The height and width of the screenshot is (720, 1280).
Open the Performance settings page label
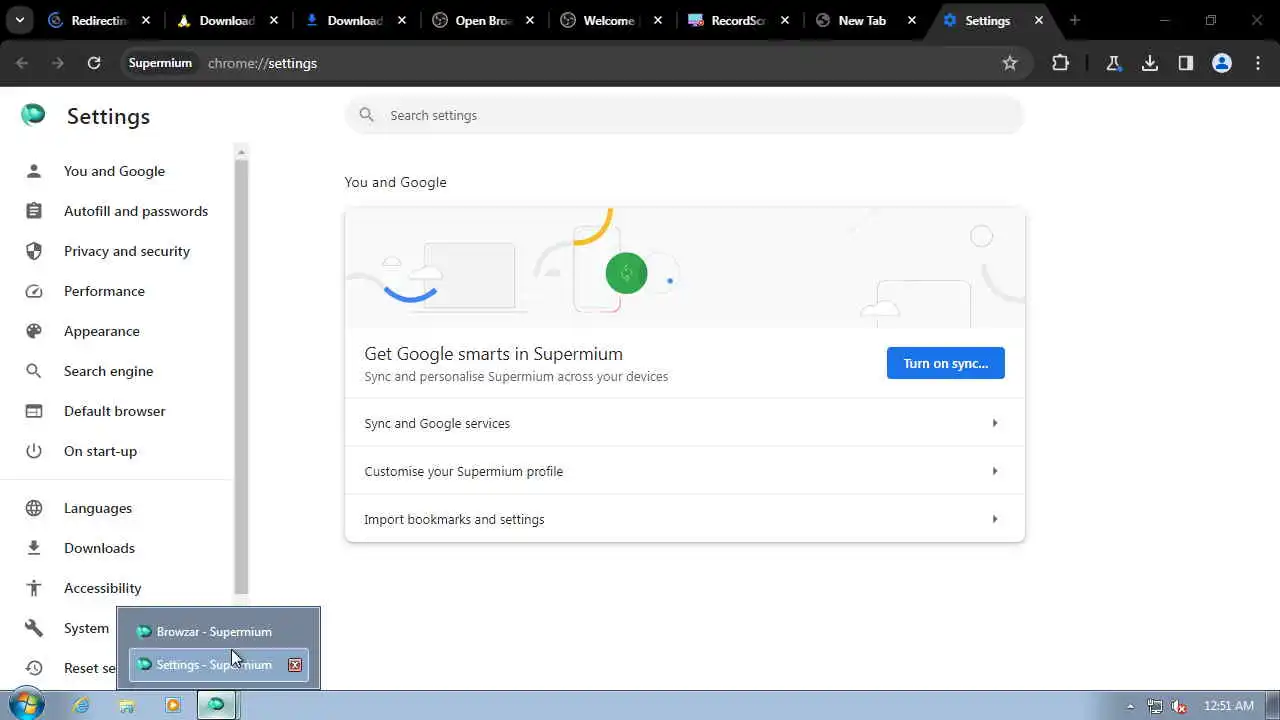[104, 291]
